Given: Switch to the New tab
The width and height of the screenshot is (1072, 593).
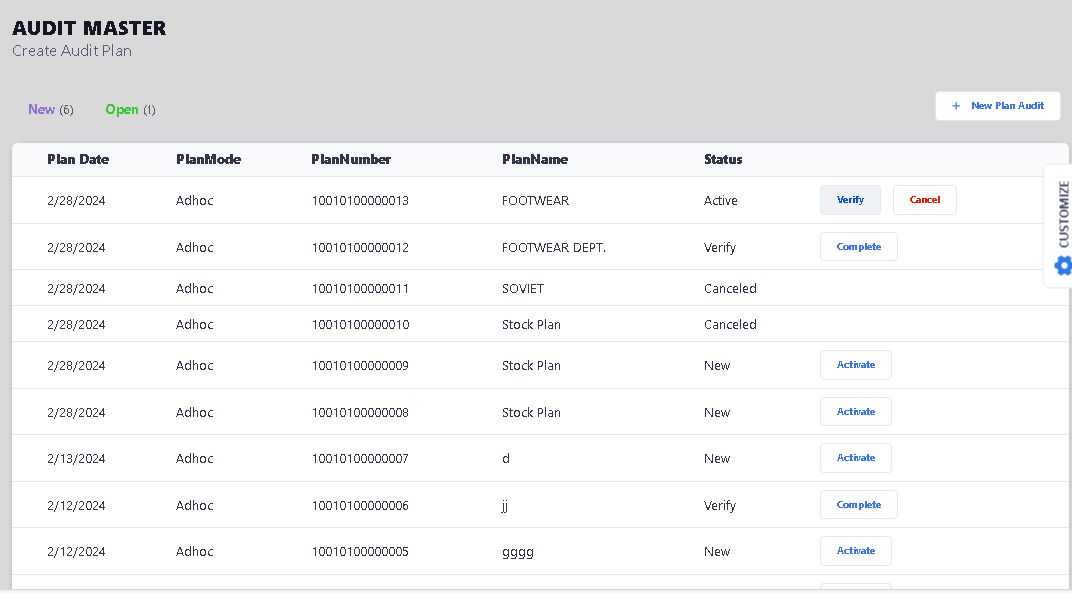Looking at the screenshot, I should (42, 109).
